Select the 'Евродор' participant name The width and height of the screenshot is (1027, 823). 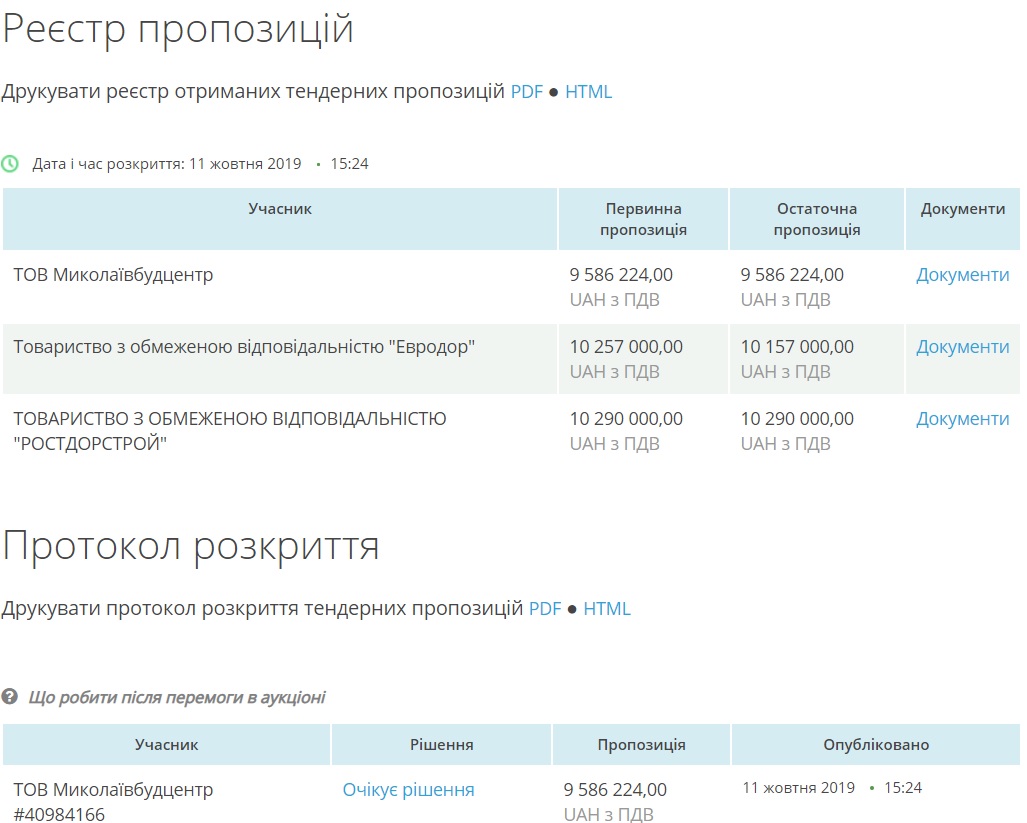coord(244,347)
